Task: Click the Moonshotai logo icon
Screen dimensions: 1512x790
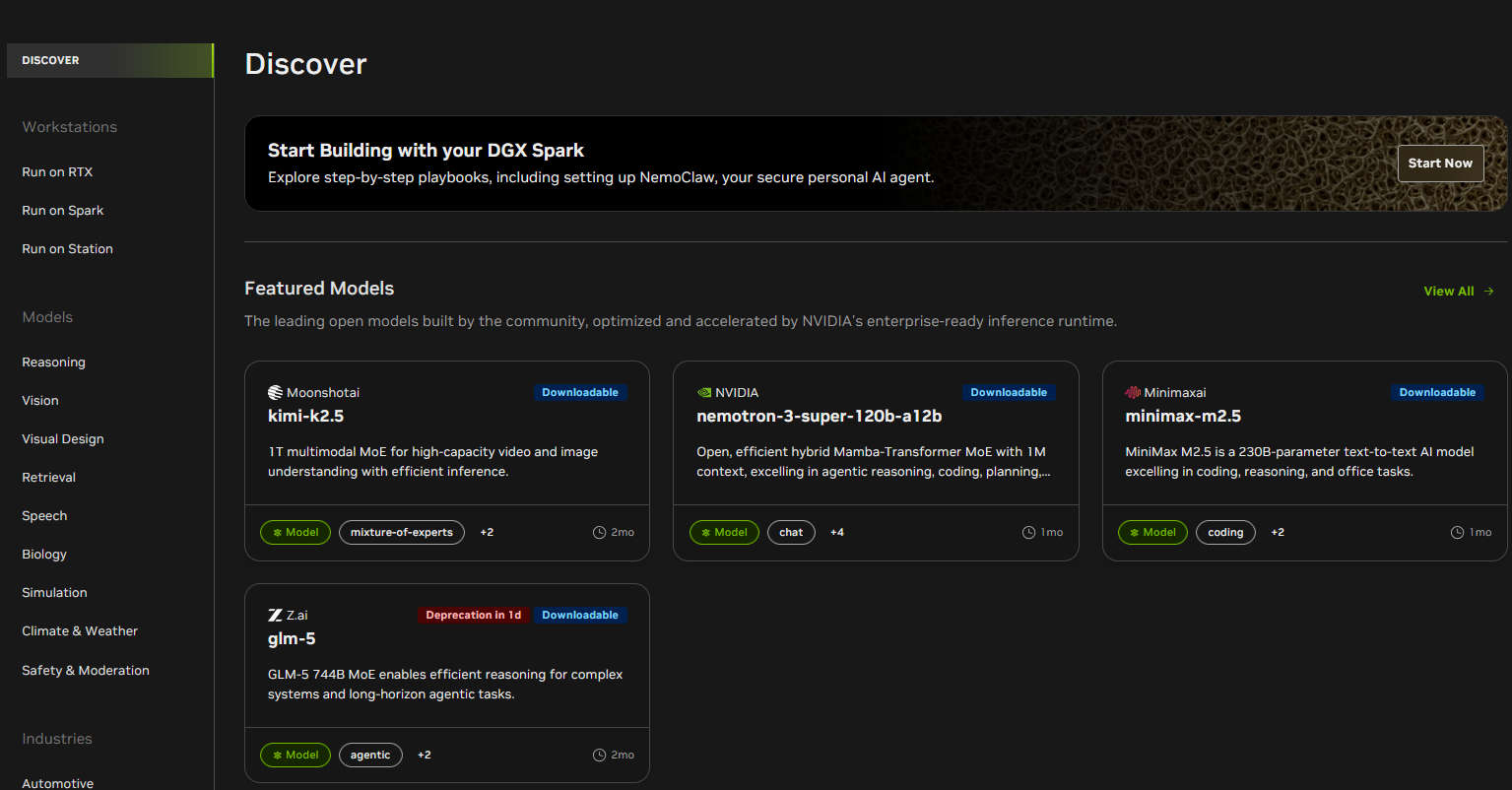Action: coord(275,393)
